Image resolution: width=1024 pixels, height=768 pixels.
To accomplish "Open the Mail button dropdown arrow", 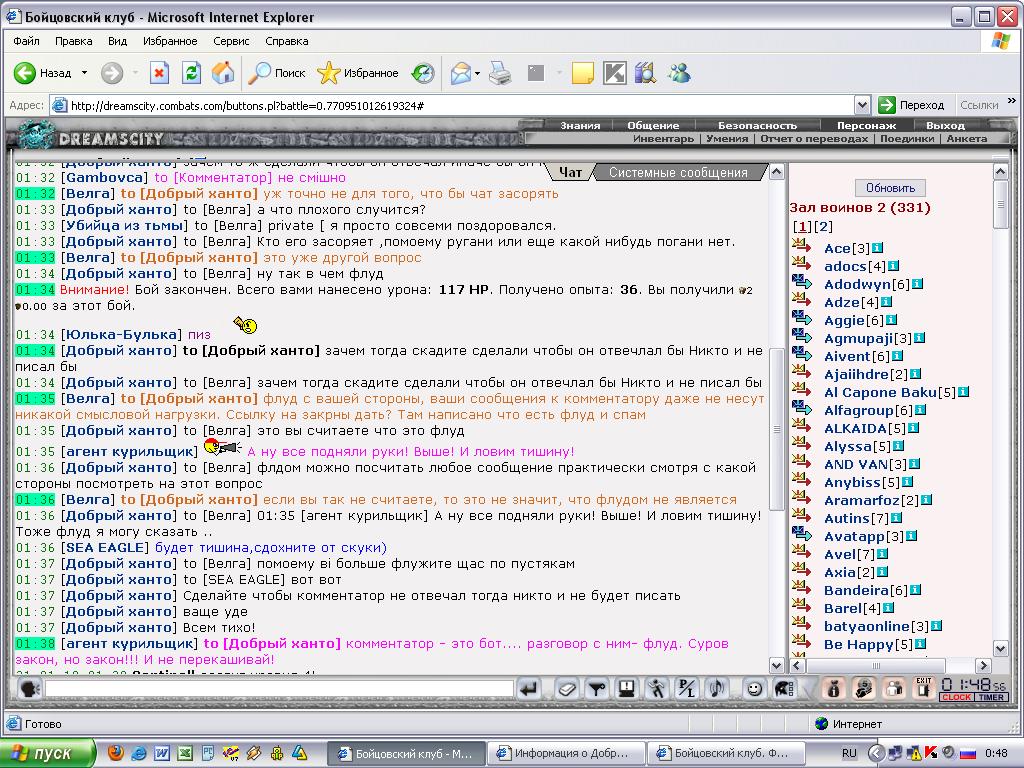I will (x=477, y=73).
